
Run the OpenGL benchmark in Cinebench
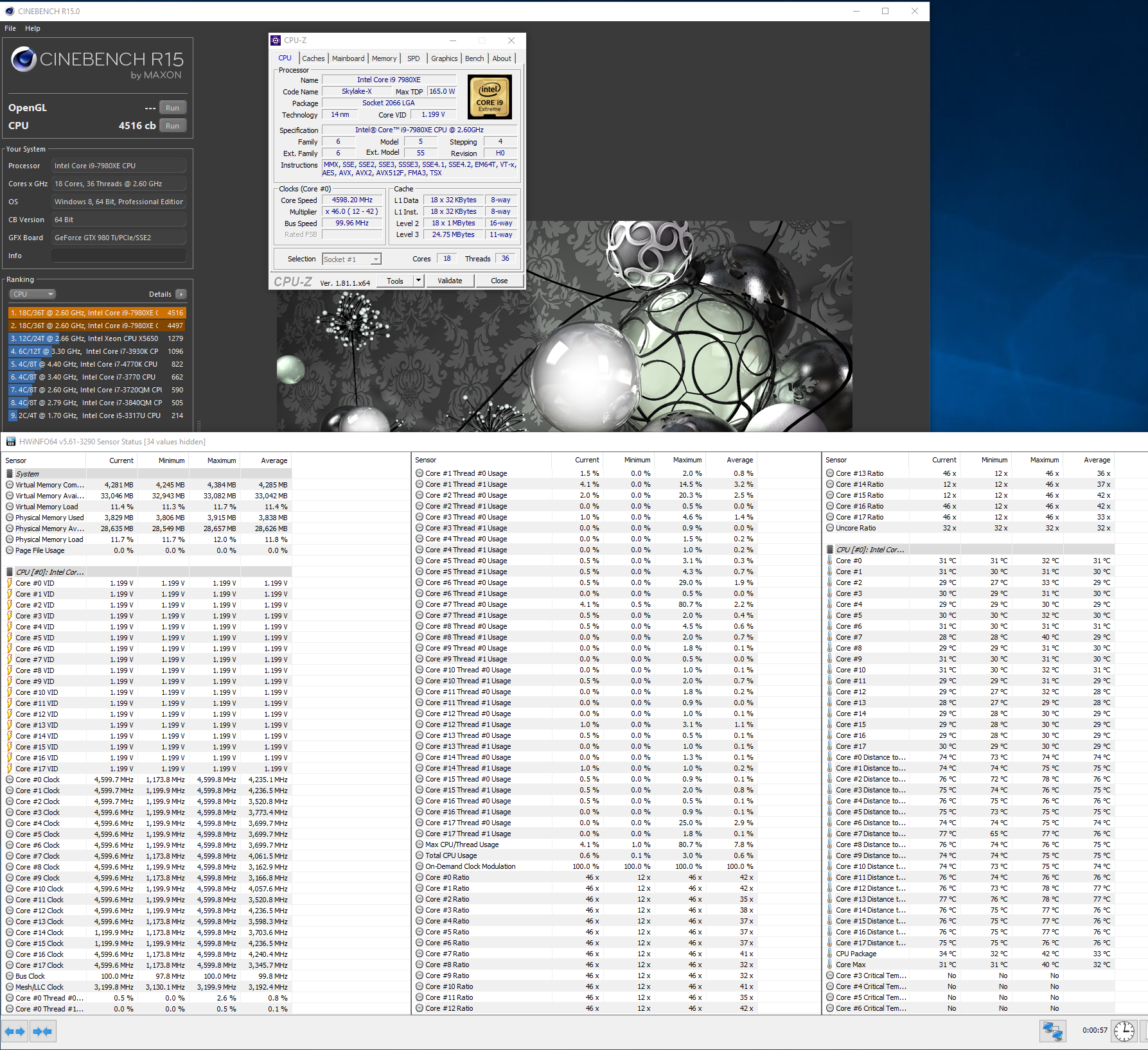pyautogui.click(x=172, y=108)
